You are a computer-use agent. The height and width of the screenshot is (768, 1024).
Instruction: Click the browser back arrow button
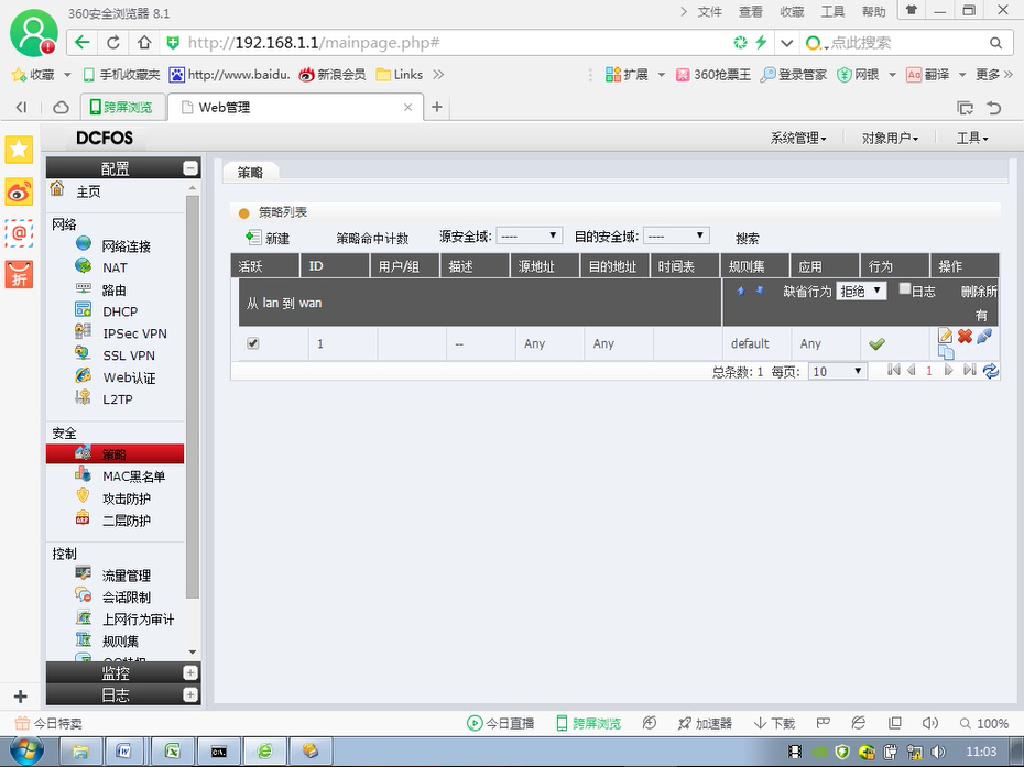click(82, 43)
